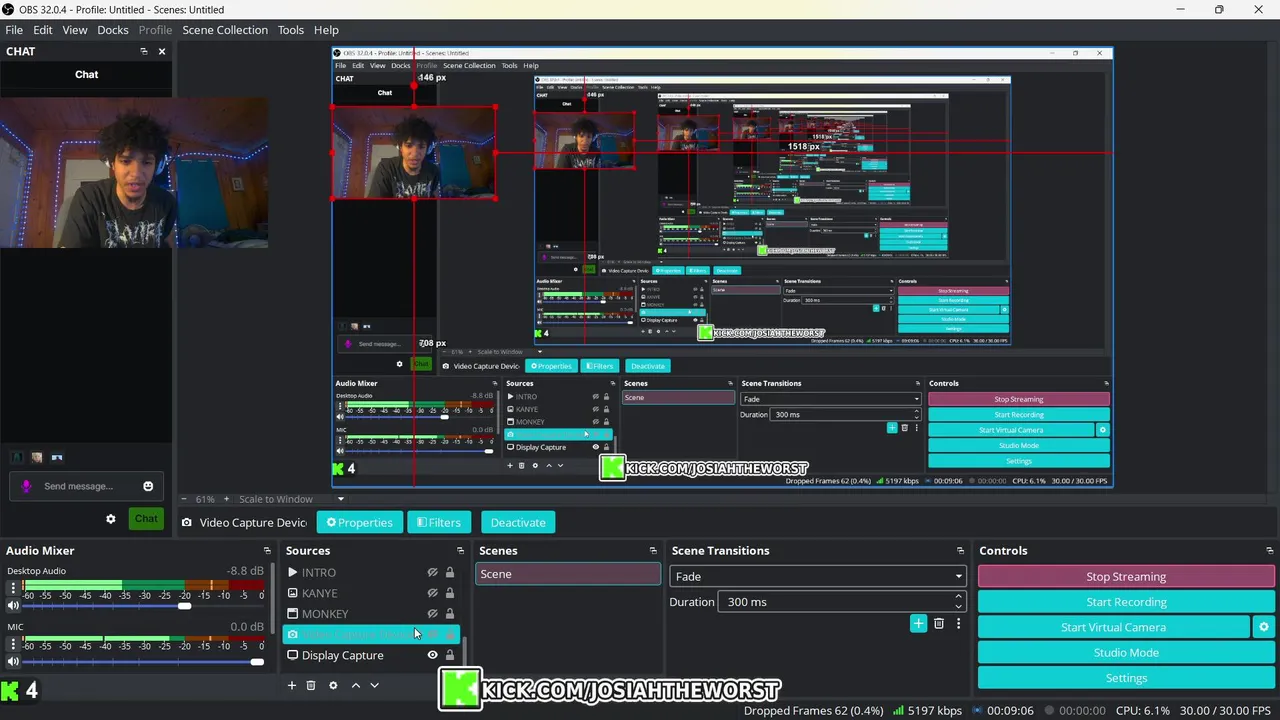The width and height of the screenshot is (1280, 720).
Task: Select the Scene entry in Scenes list
Action: (568, 574)
